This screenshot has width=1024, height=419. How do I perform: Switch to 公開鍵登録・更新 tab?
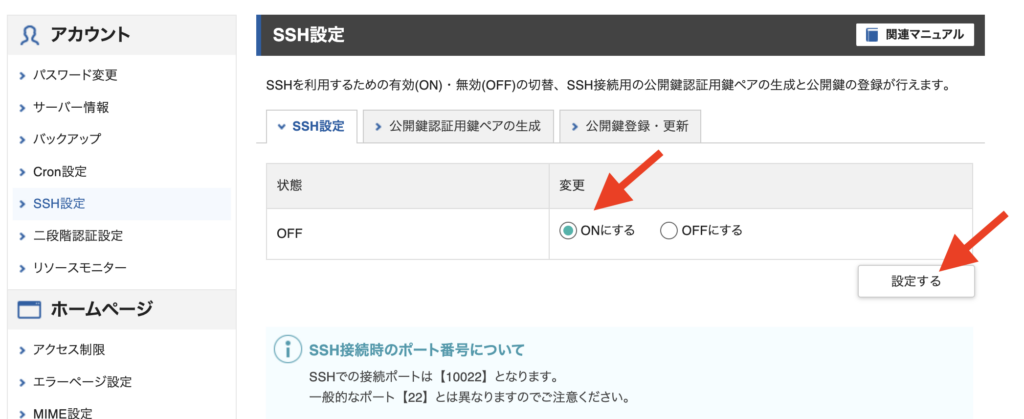630,127
